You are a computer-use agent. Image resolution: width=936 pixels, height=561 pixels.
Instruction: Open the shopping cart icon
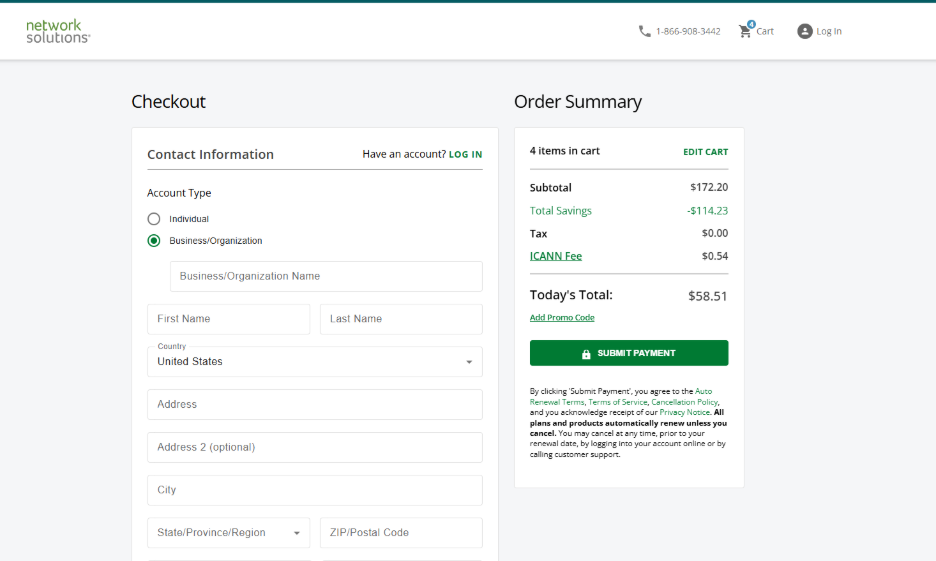[745, 31]
